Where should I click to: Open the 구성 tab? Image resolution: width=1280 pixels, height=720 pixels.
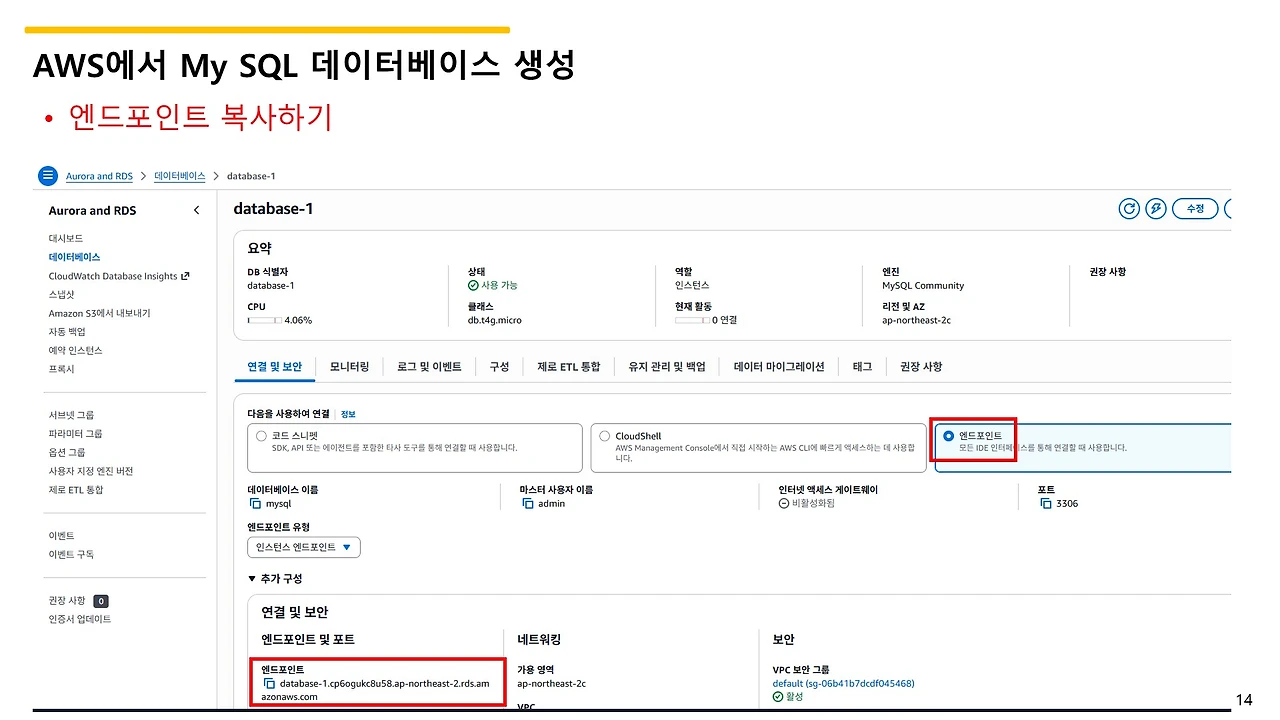pos(499,367)
